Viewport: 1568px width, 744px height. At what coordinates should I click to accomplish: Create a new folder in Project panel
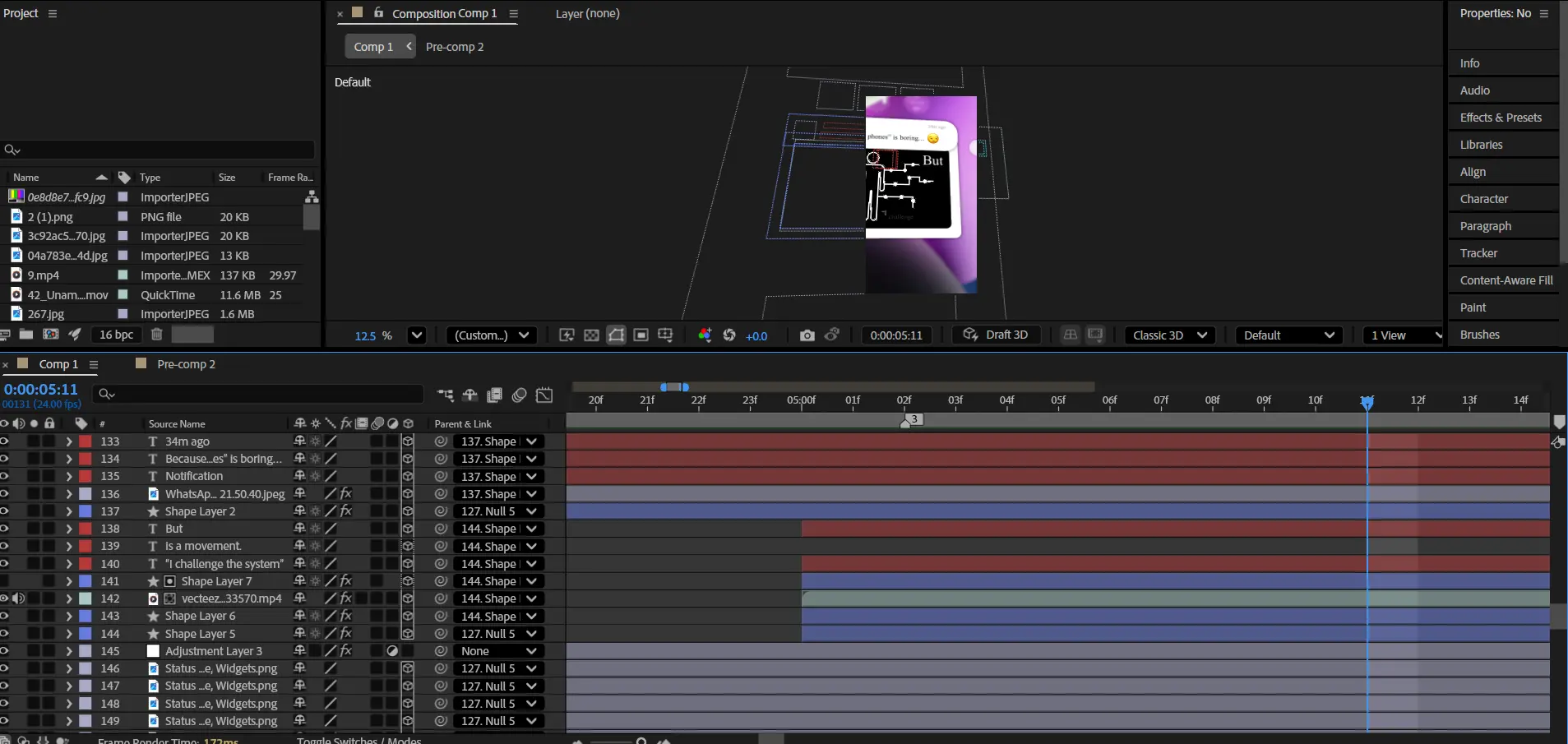[26, 335]
